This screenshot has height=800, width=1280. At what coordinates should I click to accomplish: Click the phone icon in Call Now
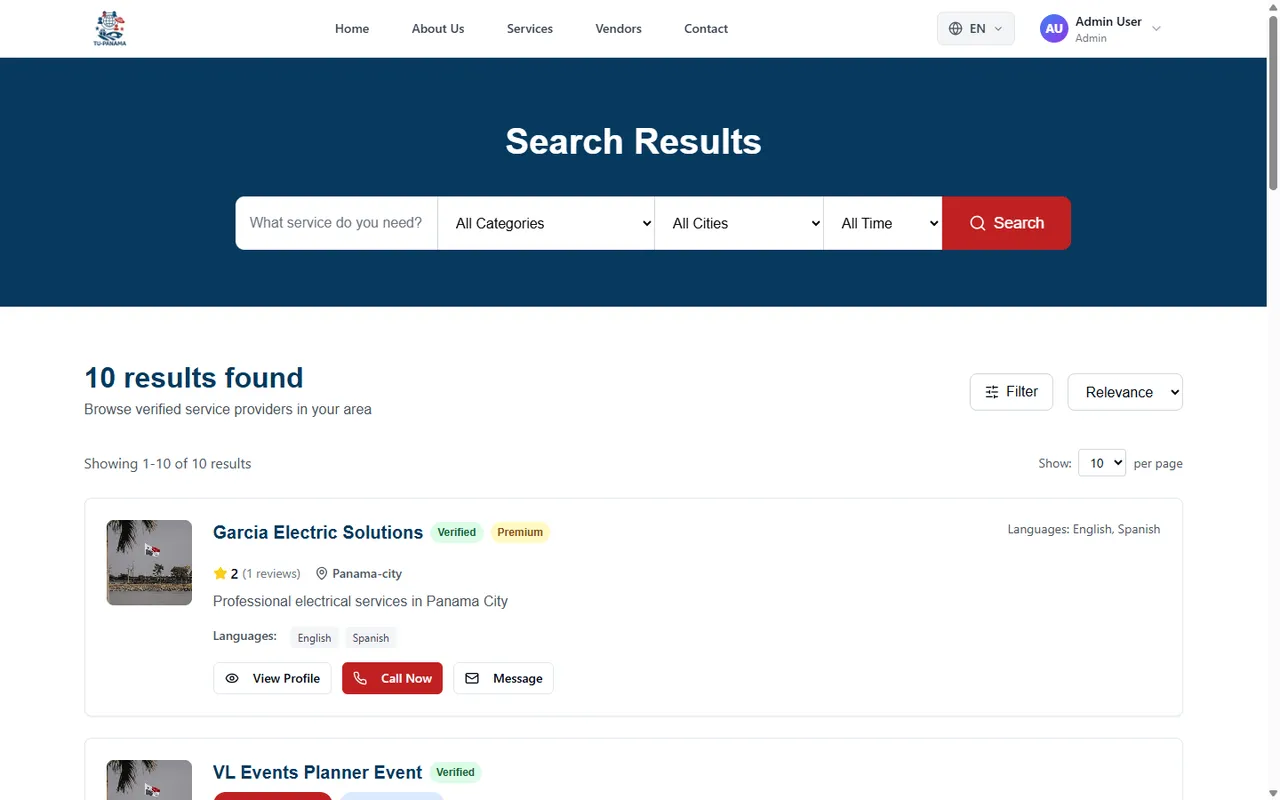point(360,678)
